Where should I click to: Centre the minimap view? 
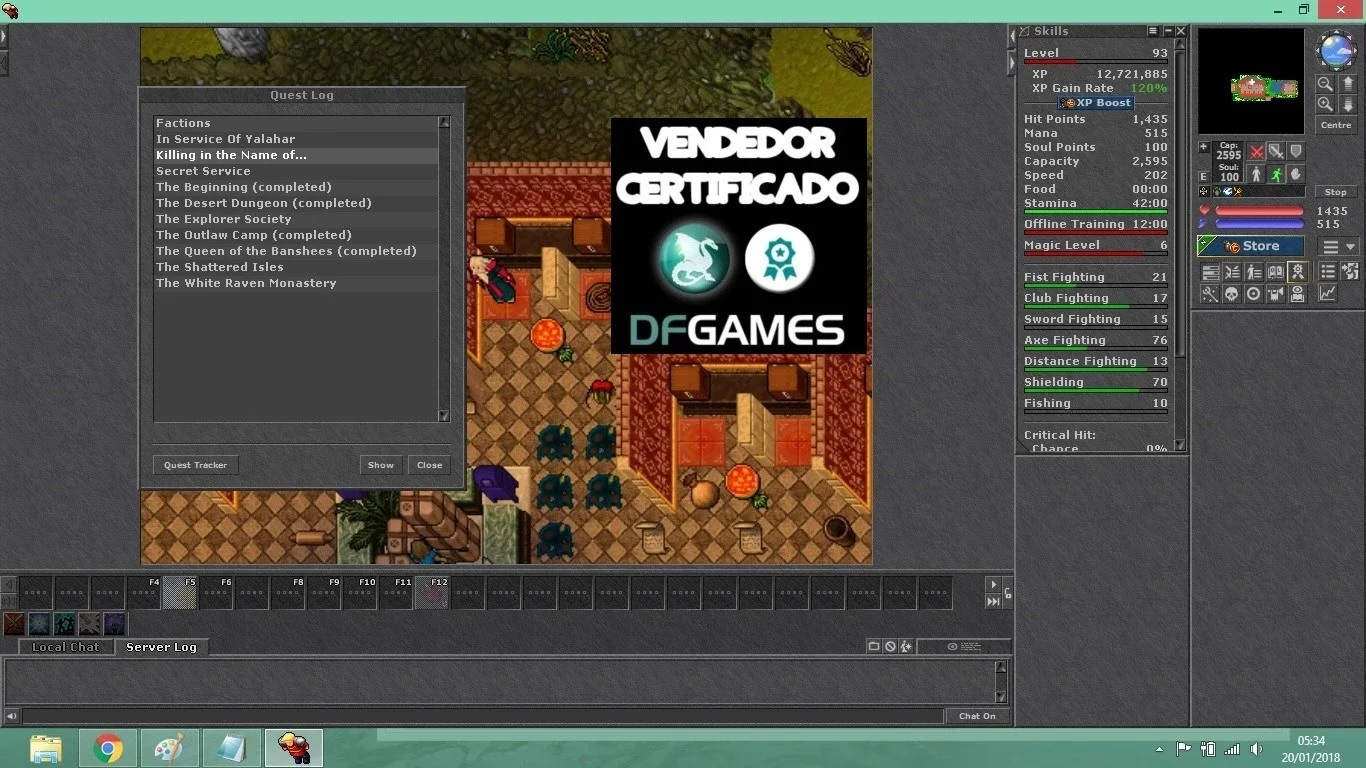tap(1336, 125)
